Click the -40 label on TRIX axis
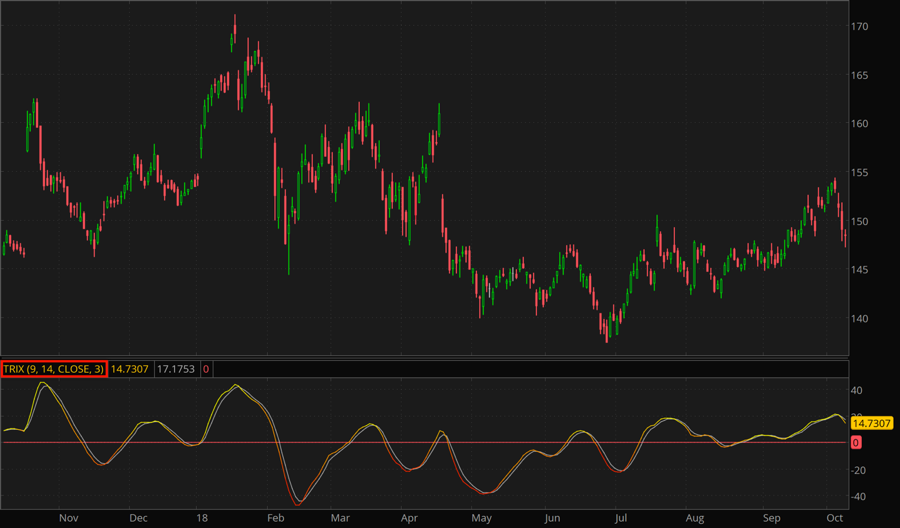The width and height of the screenshot is (900, 528). (857, 497)
